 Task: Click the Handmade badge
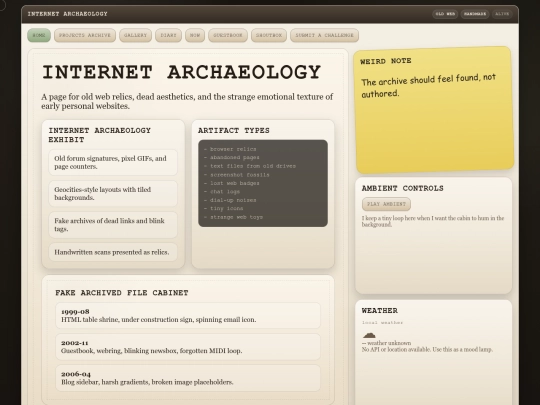click(x=475, y=14)
